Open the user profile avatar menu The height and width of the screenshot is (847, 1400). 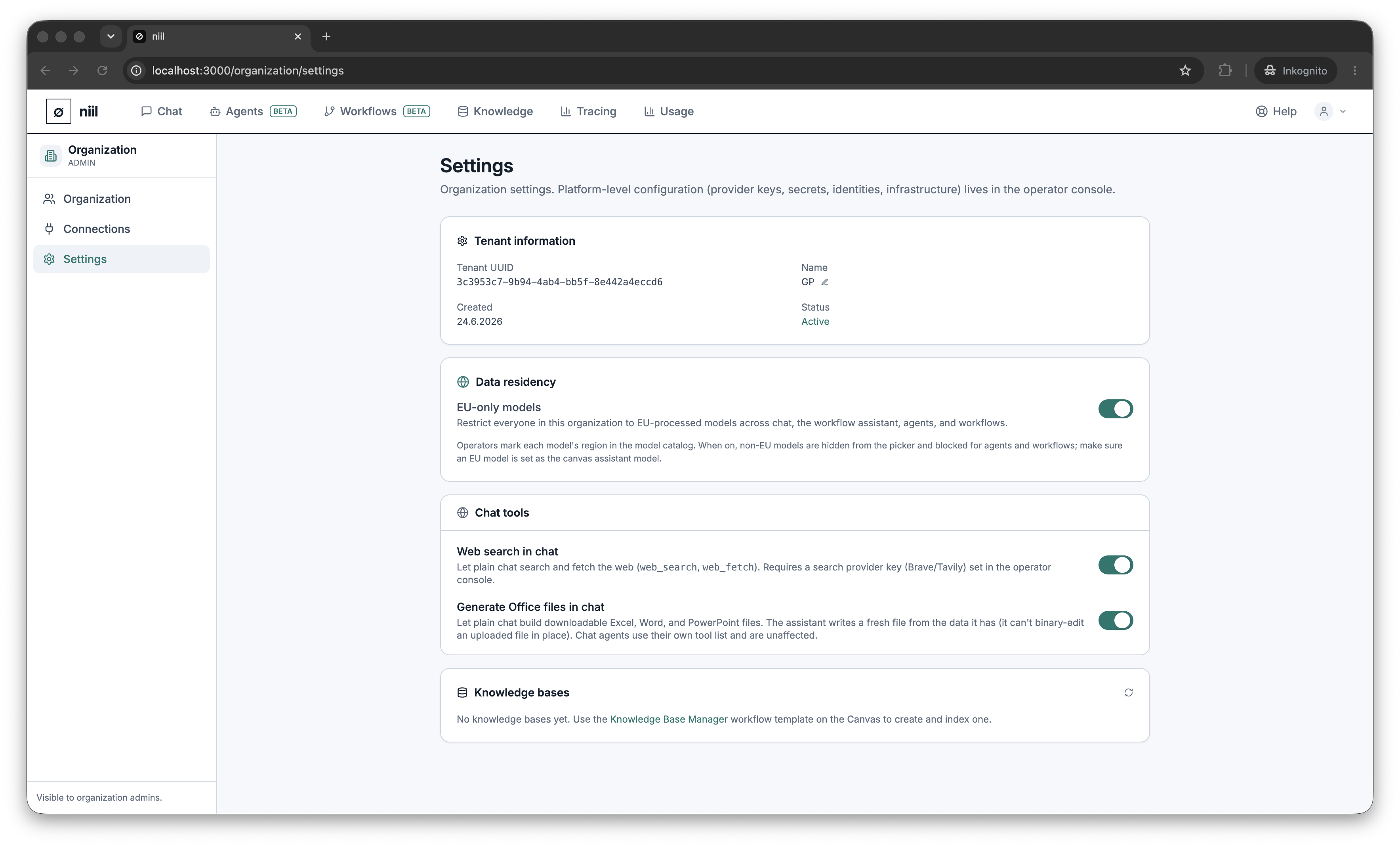click(1324, 111)
